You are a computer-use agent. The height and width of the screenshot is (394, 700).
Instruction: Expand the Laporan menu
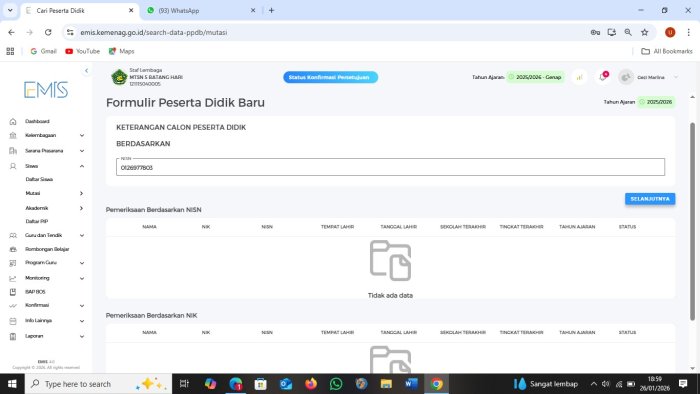[82, 336]
